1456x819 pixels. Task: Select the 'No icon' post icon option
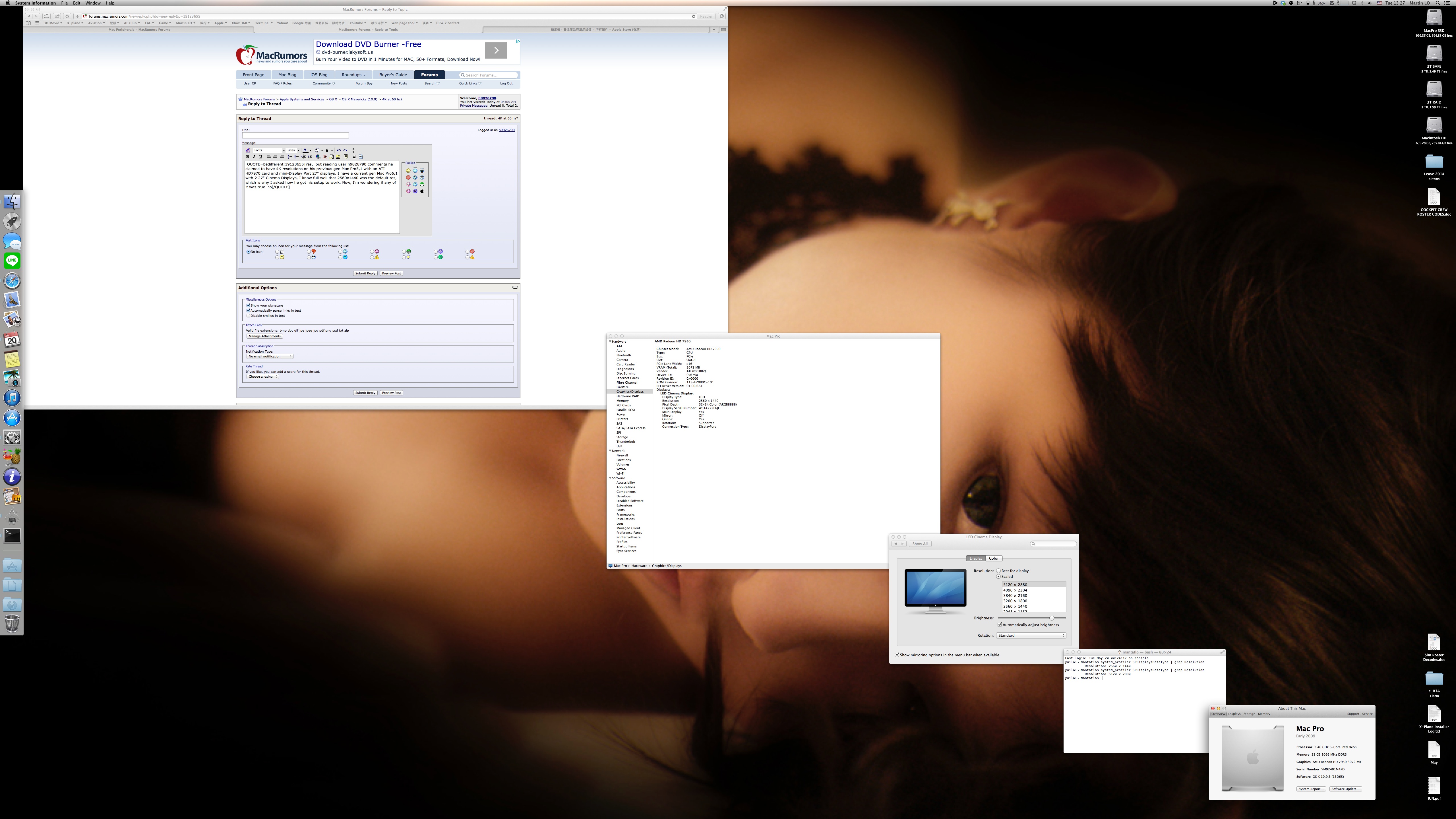pyautogui.click(x=249, y=251)
